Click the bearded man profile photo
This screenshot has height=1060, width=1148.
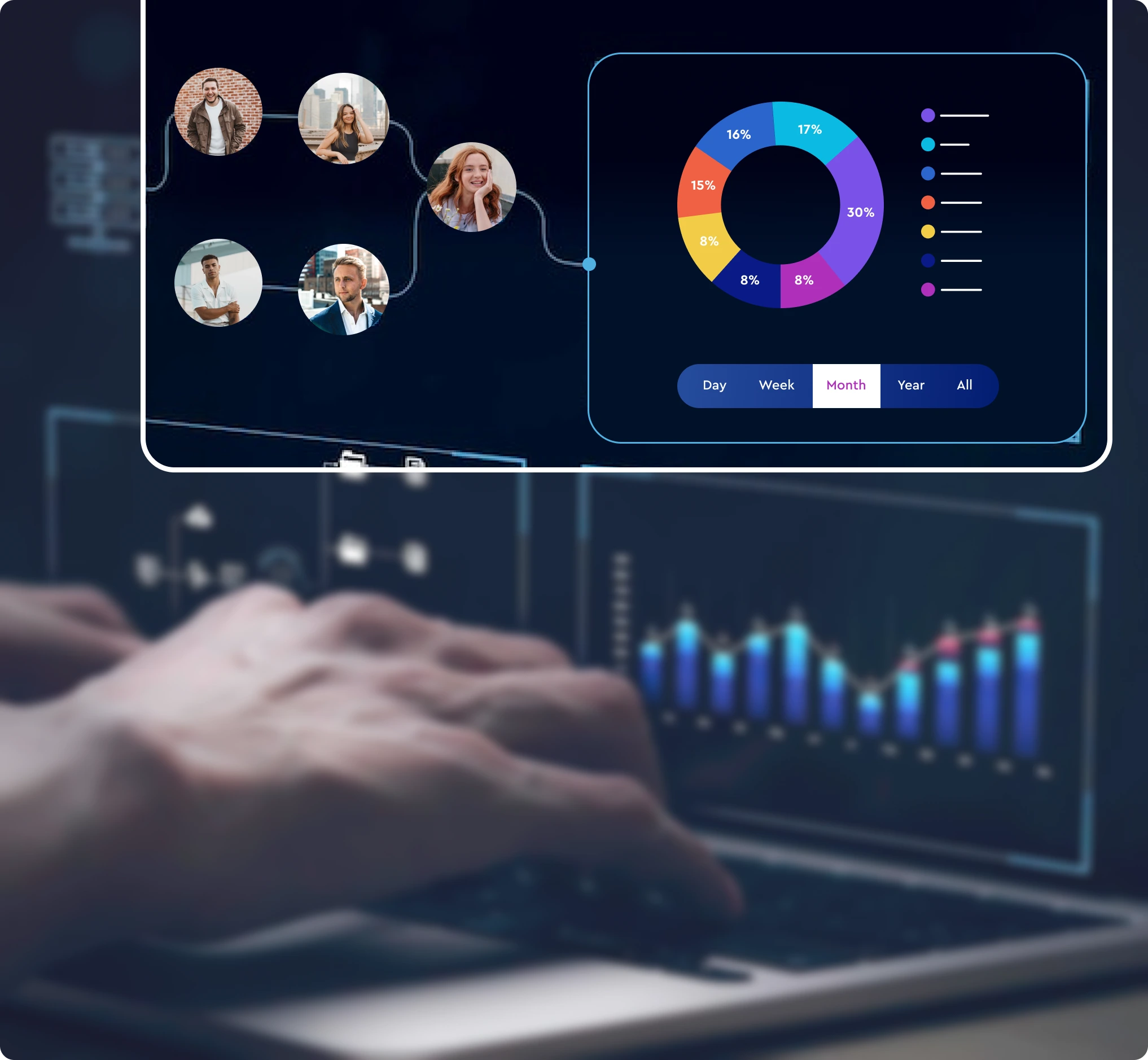tap(219, 114)
